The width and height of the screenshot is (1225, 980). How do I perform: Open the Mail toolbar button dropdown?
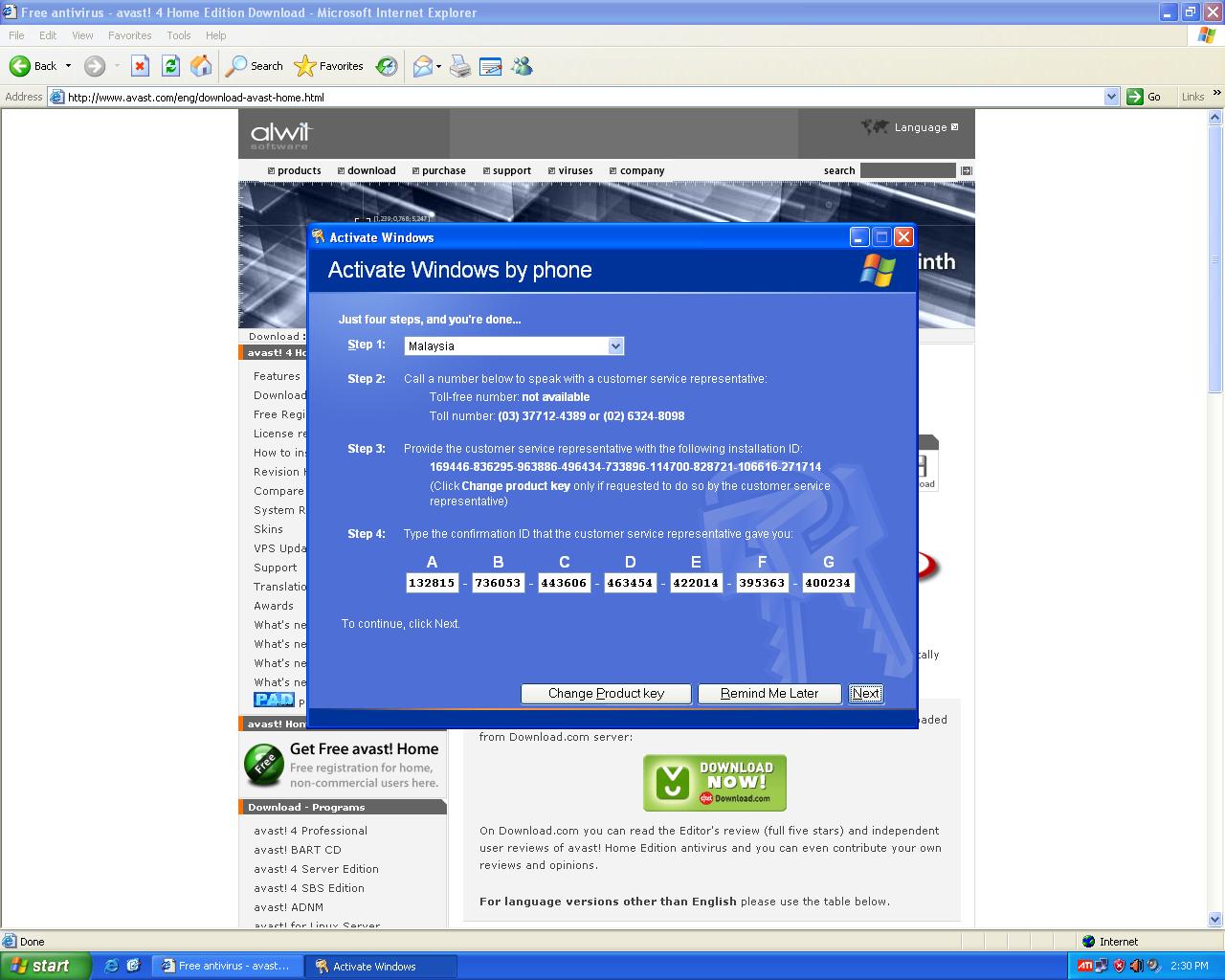[438, 66]
